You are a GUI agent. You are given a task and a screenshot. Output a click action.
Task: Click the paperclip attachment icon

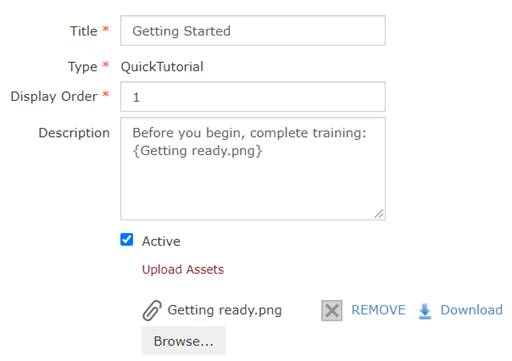[152, 310]
